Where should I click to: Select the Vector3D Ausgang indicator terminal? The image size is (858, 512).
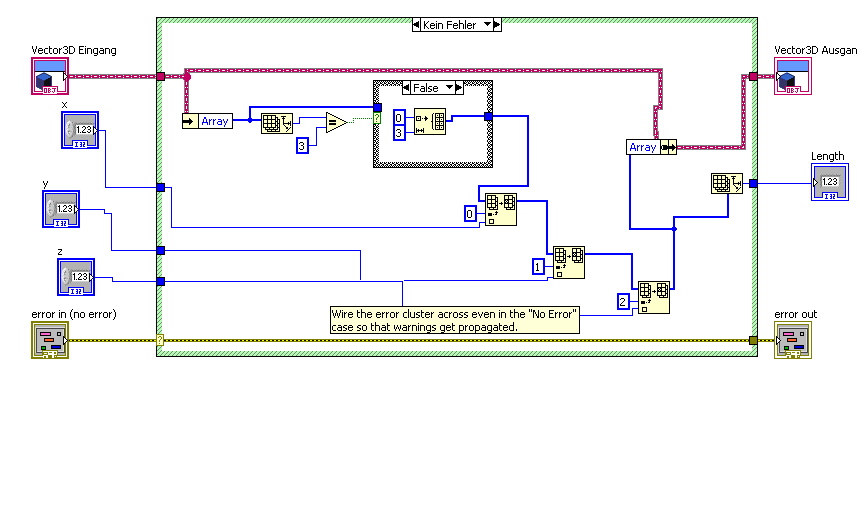coord(793,76)
